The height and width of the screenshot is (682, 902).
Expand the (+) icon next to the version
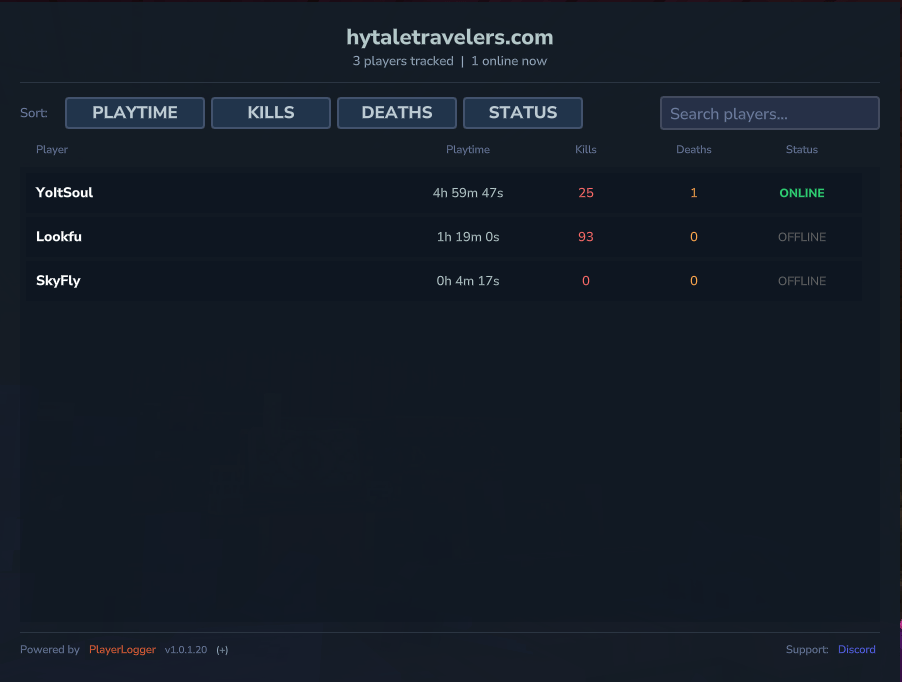(x=222, y=650)
